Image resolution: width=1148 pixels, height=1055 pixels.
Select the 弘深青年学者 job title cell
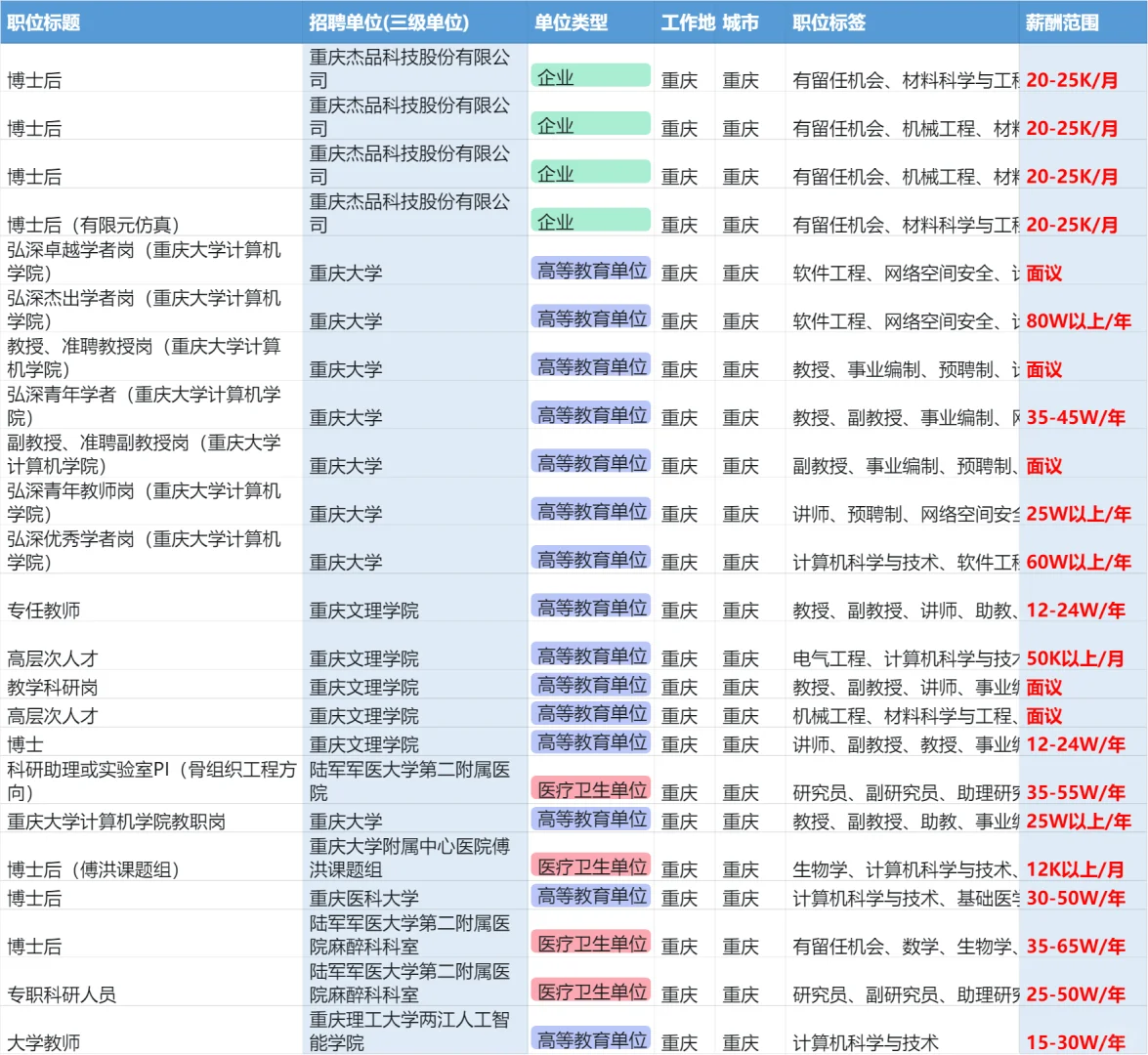pos(151,404)
